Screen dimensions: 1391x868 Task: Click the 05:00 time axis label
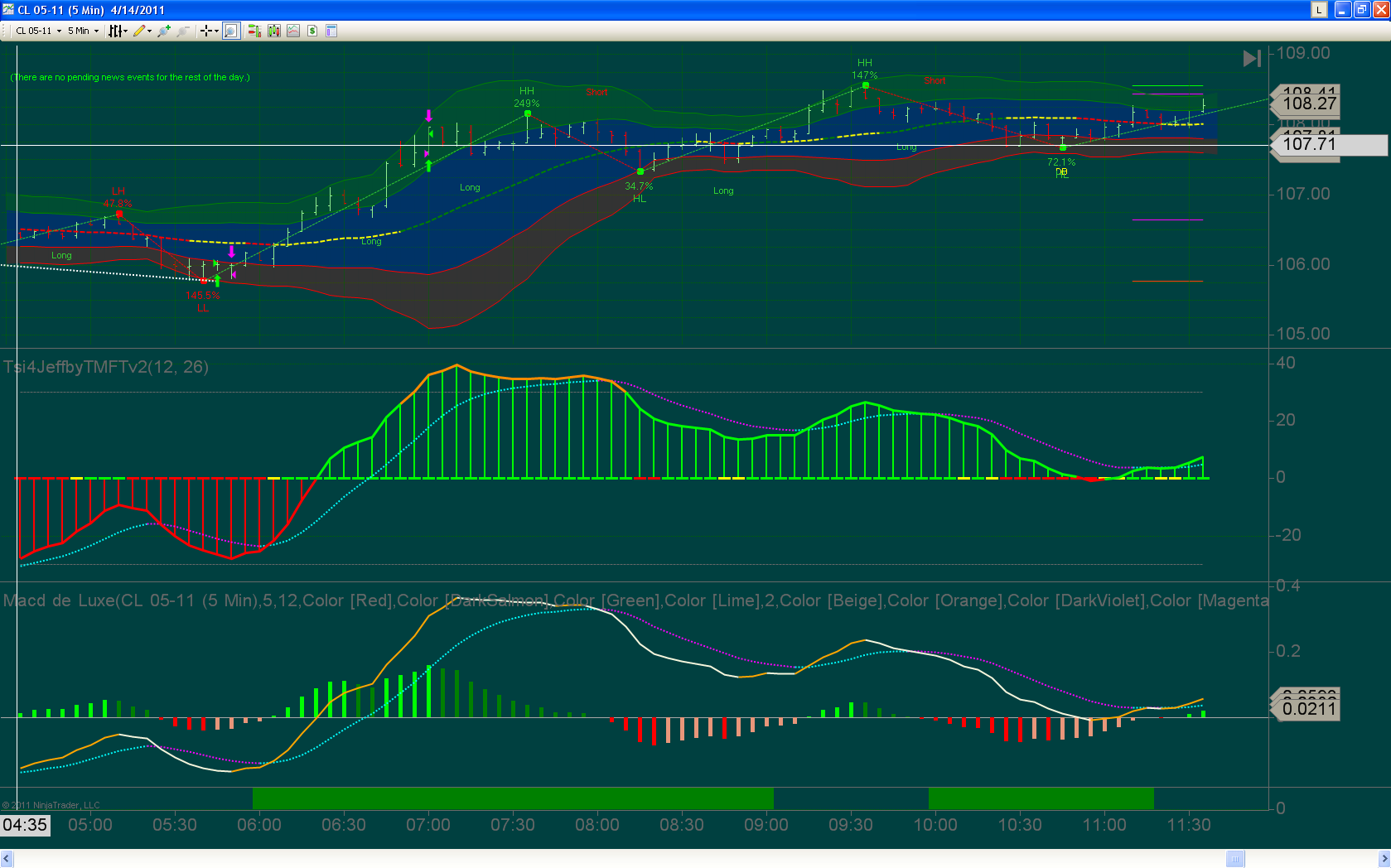(90, 825)
